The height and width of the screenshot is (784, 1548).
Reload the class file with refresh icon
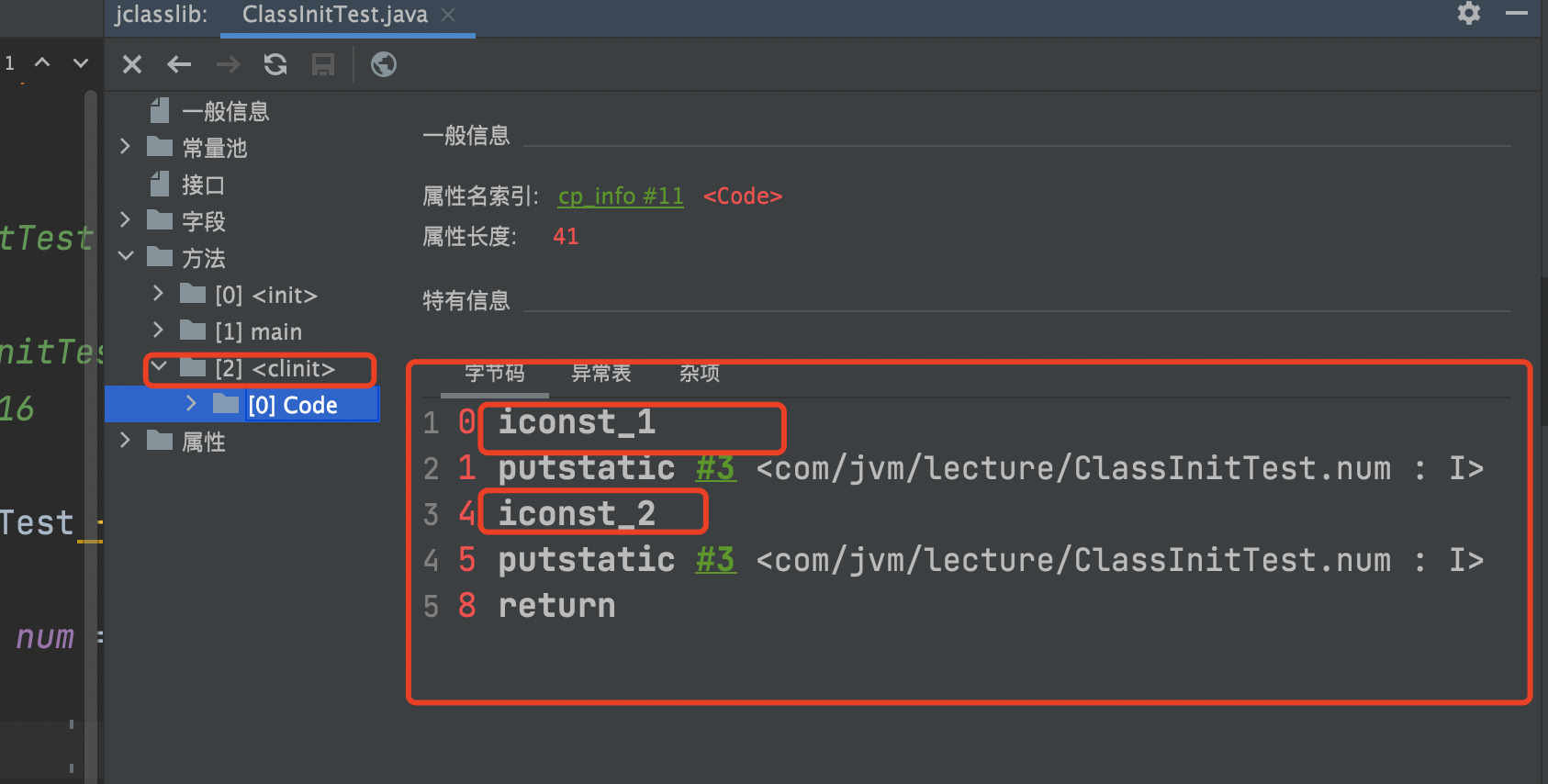pyautogui.click(x=275, y=64)
